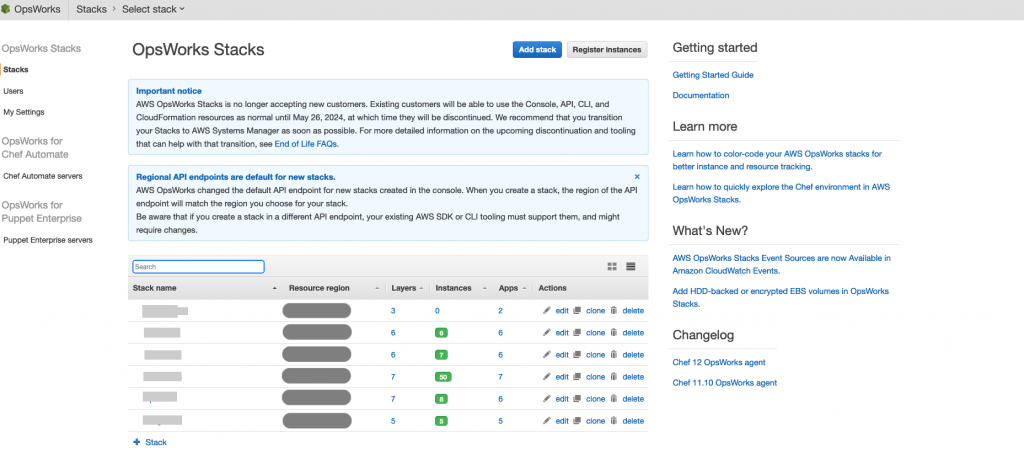The image size is (1024, 454).
Task: Sort by Resource region column arrow
Action: coord(377,288)
